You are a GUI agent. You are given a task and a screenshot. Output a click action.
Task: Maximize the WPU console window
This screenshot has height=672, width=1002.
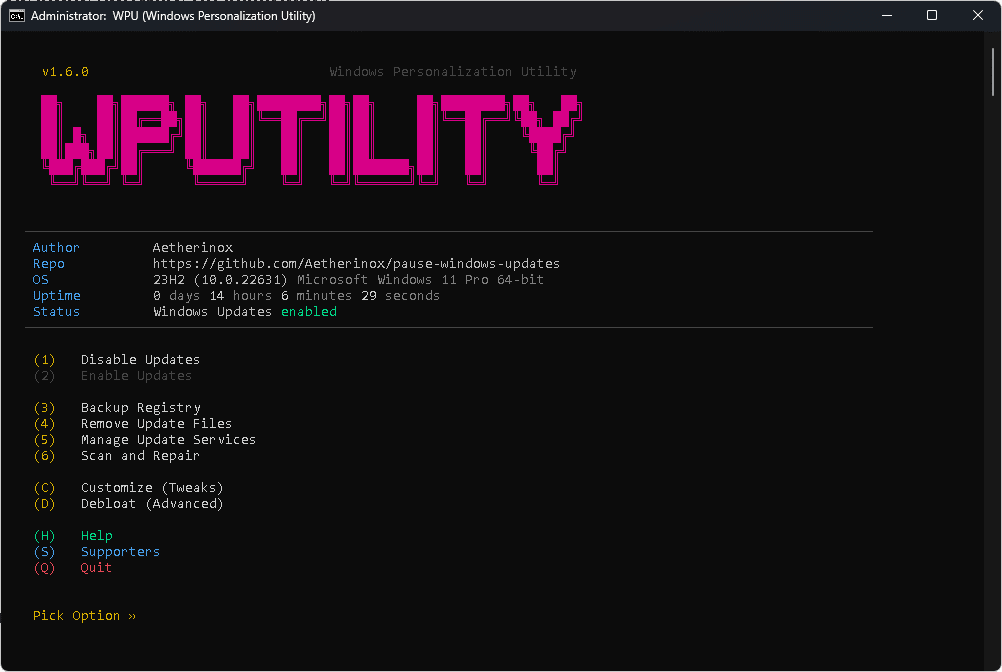932,16
